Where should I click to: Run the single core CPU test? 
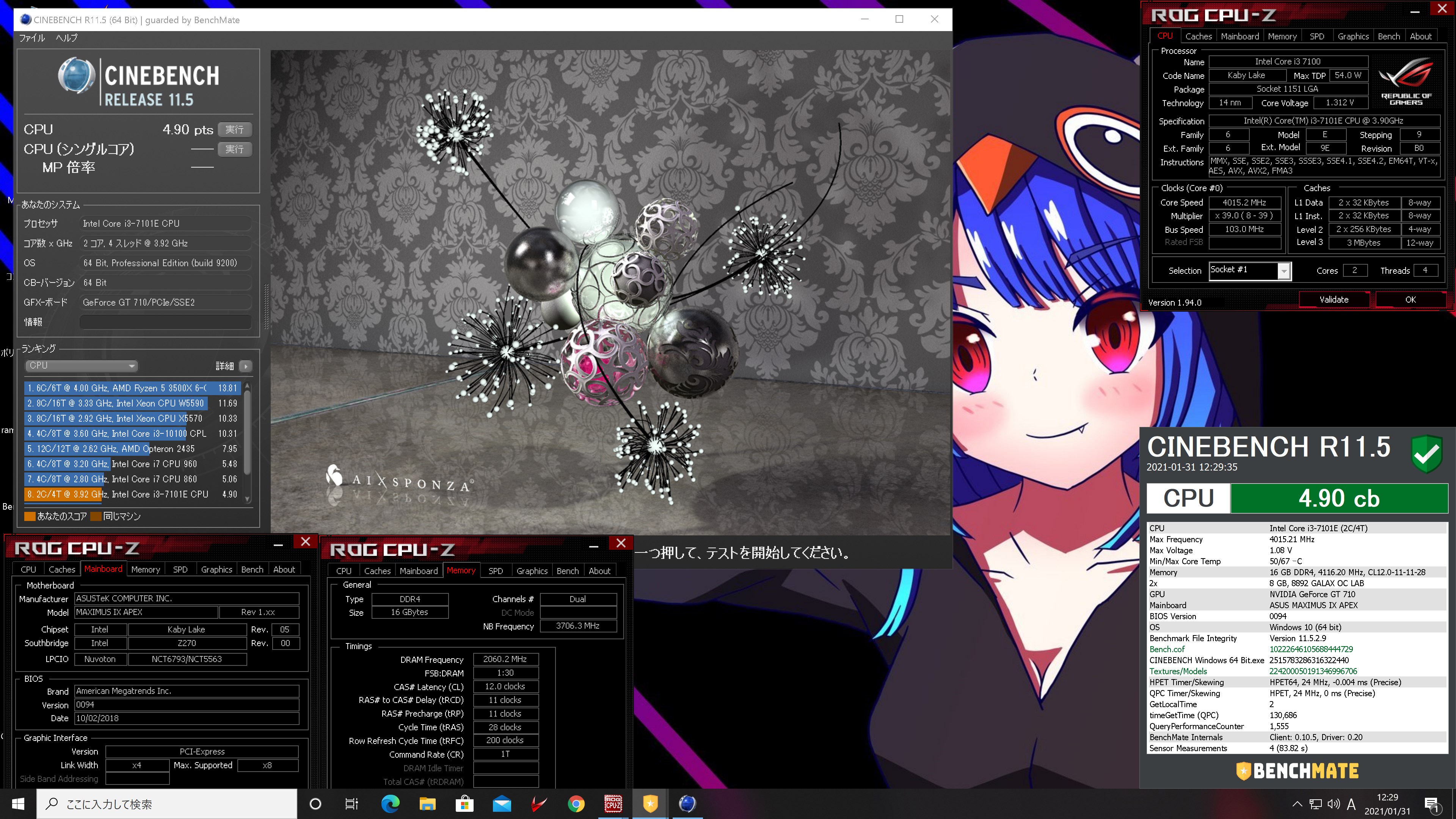point(235,149)
